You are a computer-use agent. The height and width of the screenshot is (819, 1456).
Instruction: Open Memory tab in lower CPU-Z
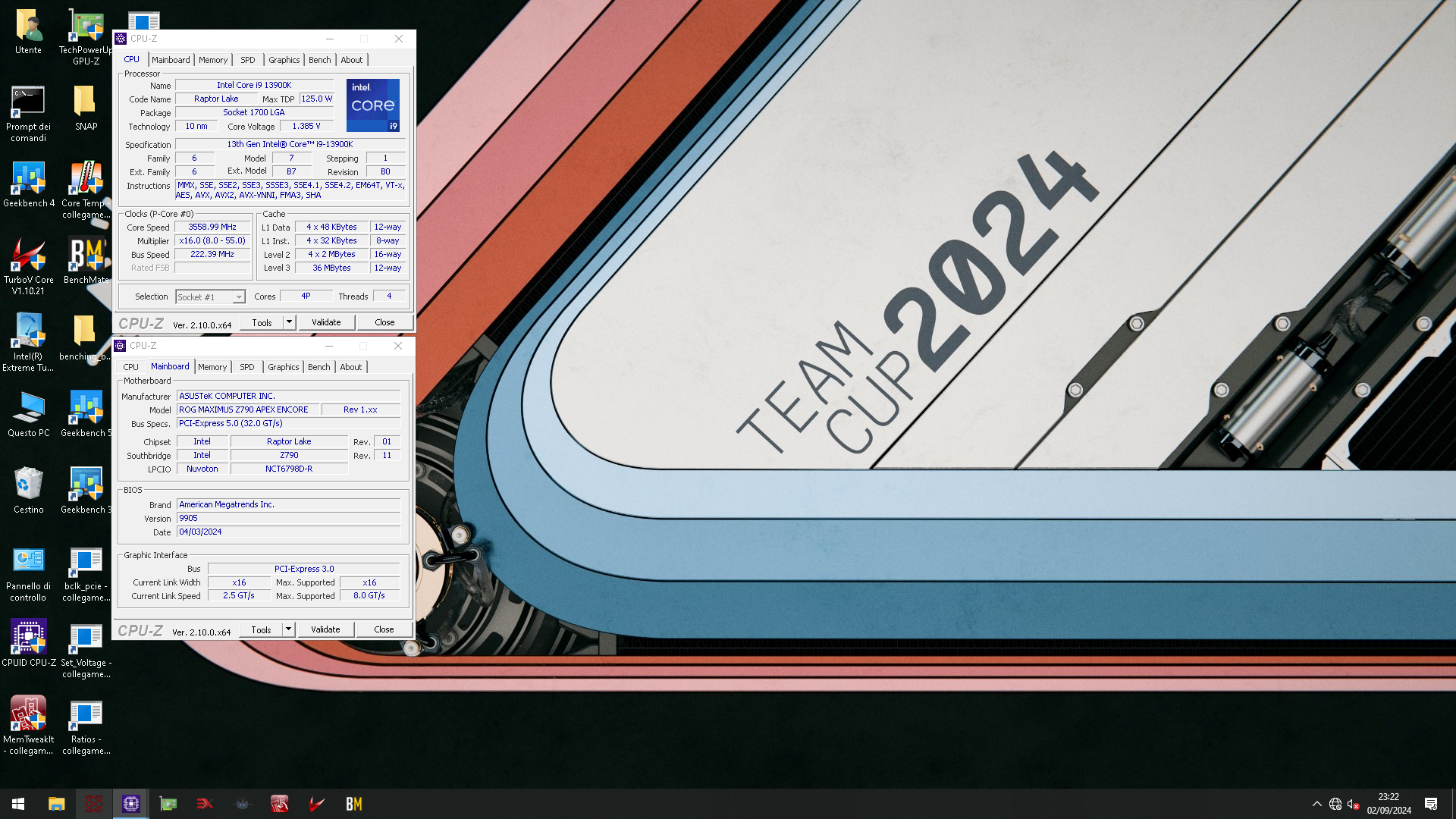(x=212, y=367)
